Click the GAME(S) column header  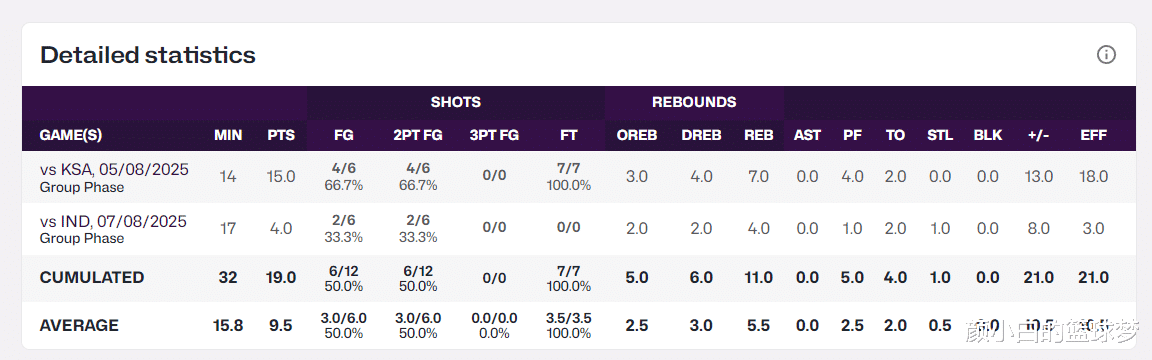pos(71,135)
